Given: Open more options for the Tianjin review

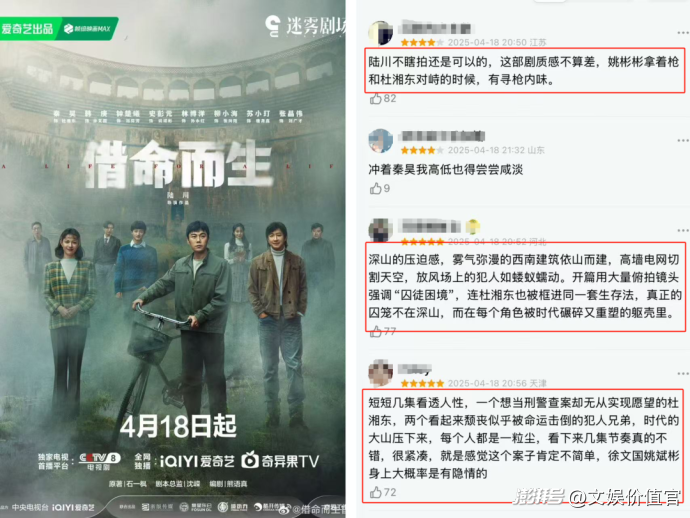Looking at the screenshot, I should coord(683,374).
